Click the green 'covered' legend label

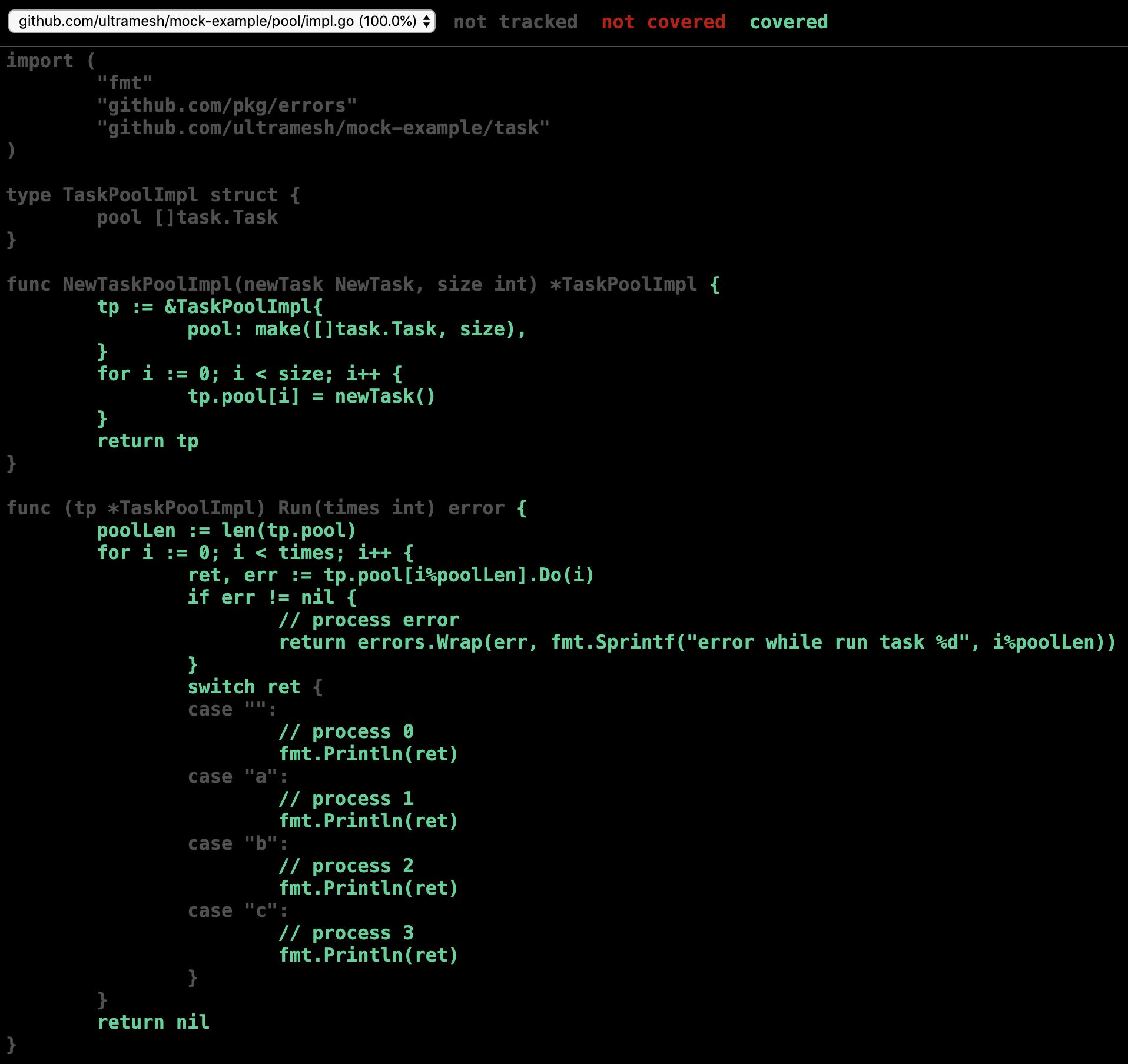788,22
